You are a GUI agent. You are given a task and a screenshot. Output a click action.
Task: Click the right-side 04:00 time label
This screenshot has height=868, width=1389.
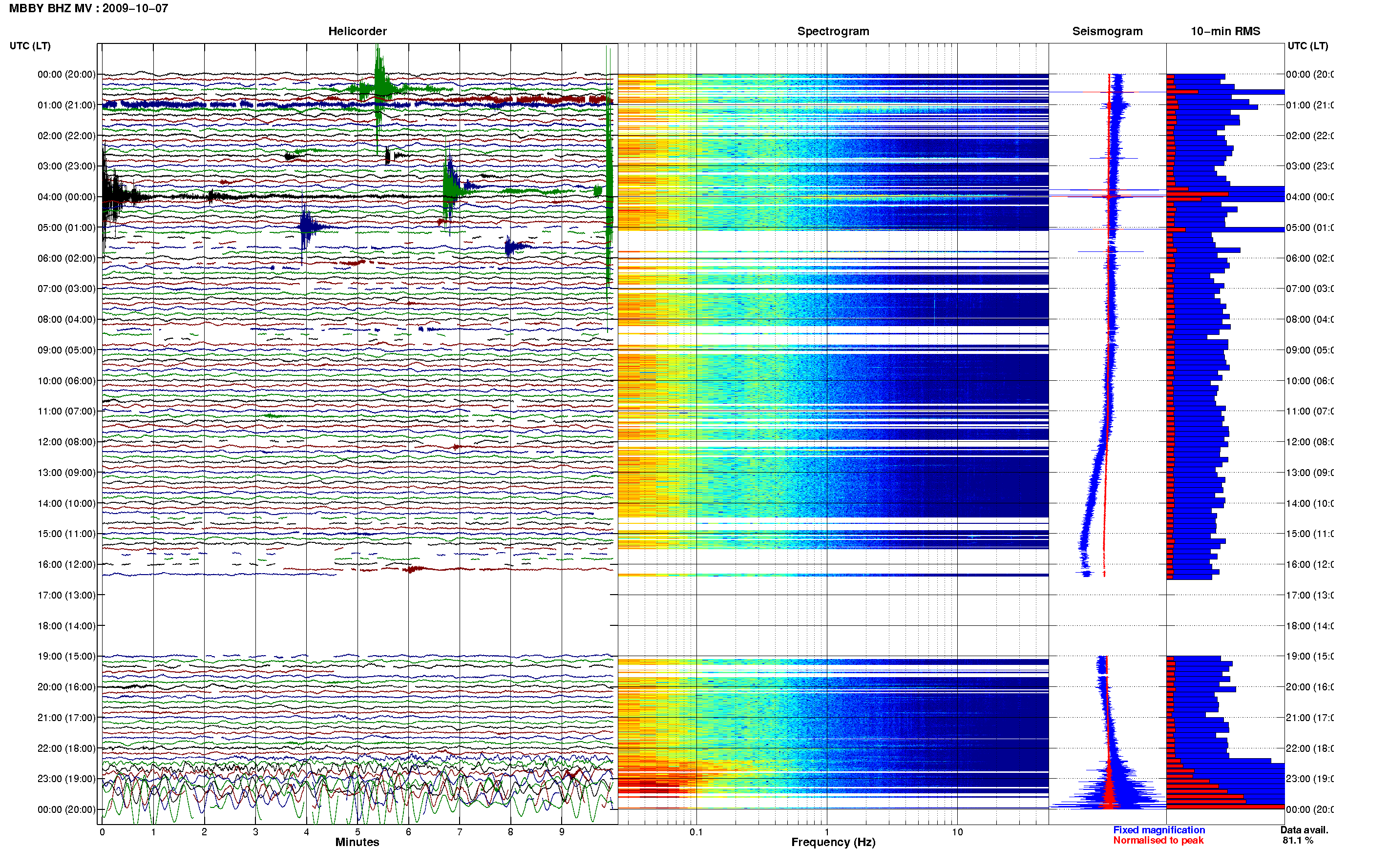pos(1309,197)
